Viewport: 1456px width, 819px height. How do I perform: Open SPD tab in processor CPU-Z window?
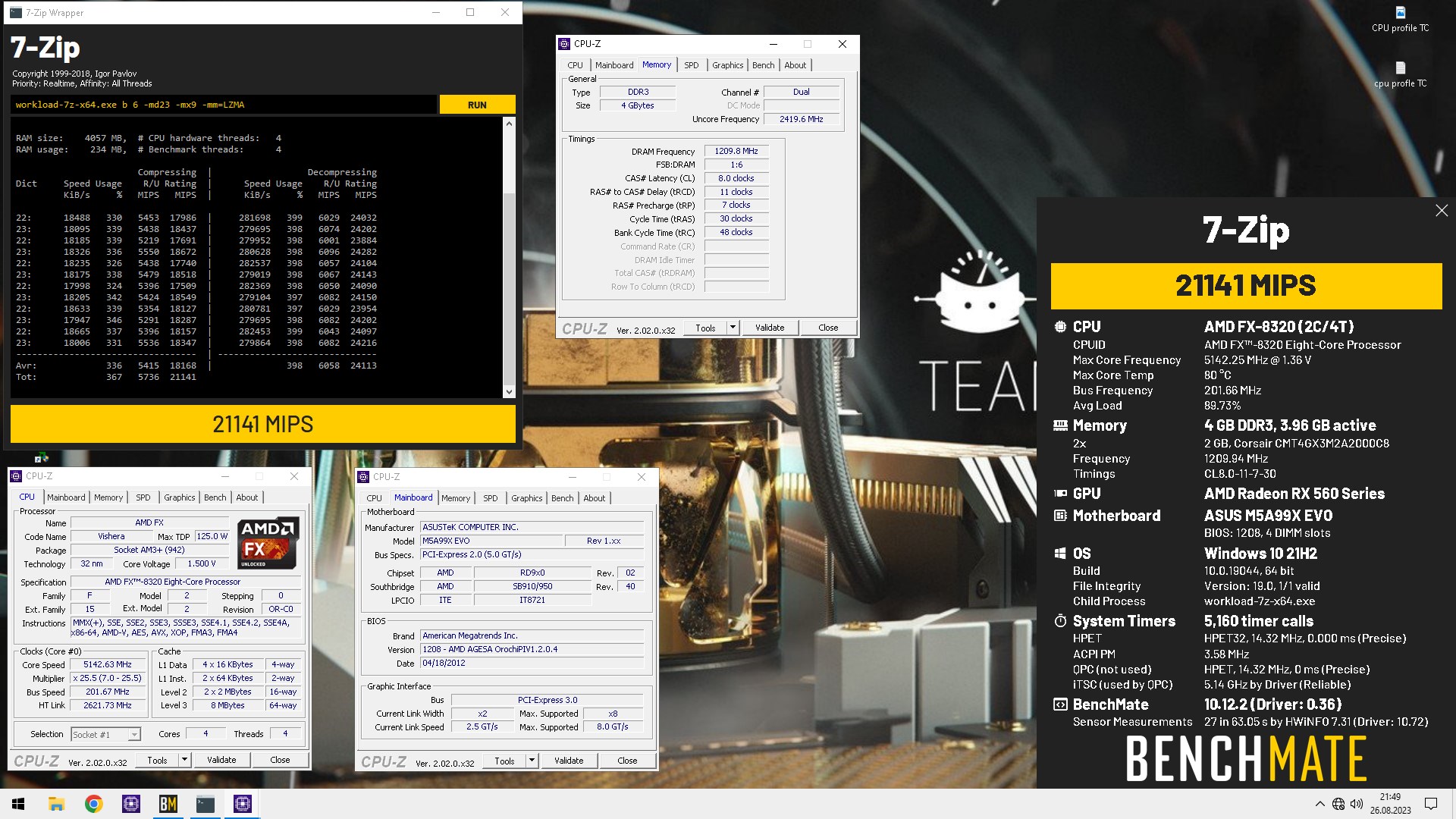coord(143,497)
